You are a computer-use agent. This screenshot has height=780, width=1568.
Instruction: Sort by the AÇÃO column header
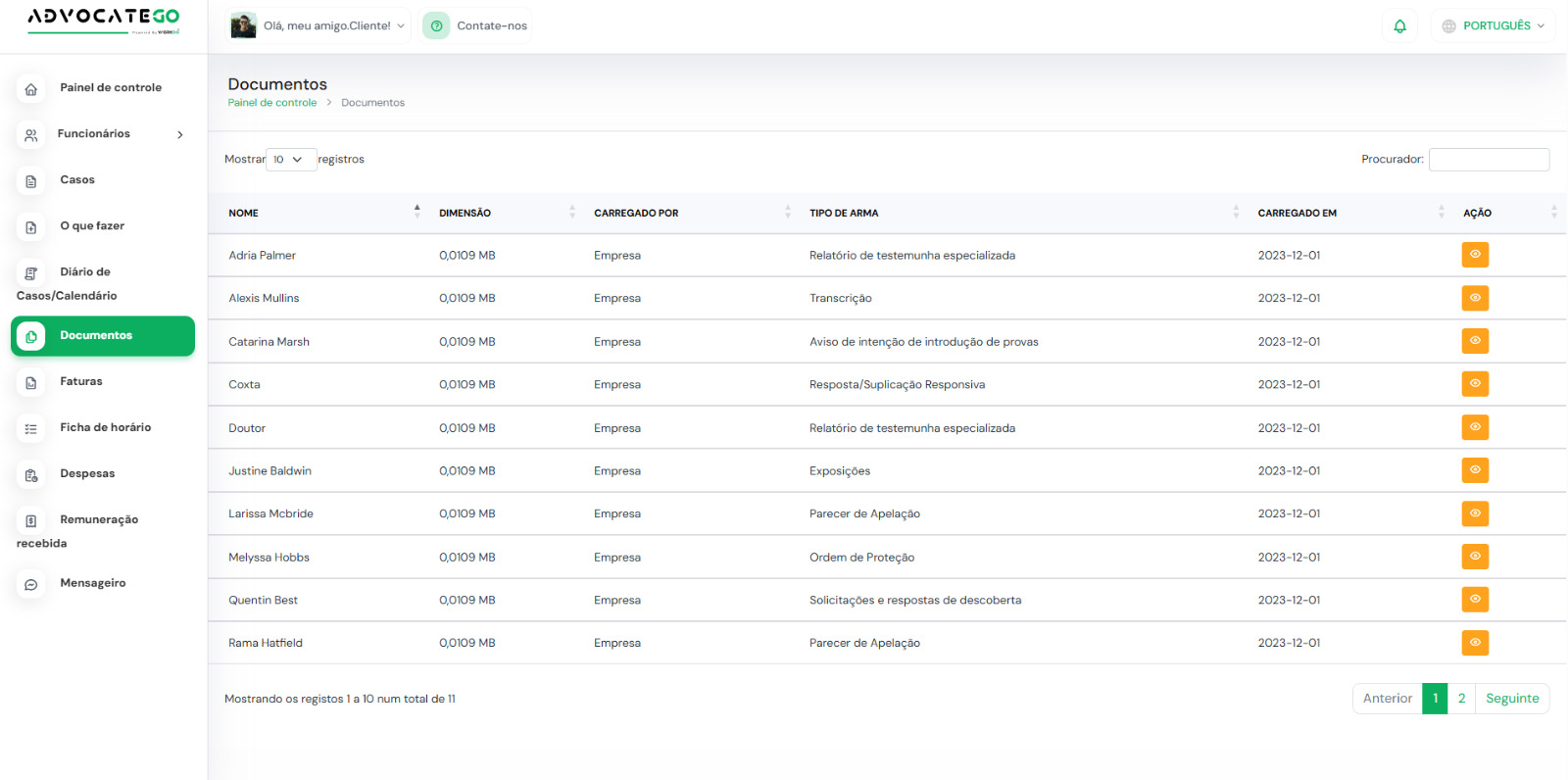click(1509, 213)
